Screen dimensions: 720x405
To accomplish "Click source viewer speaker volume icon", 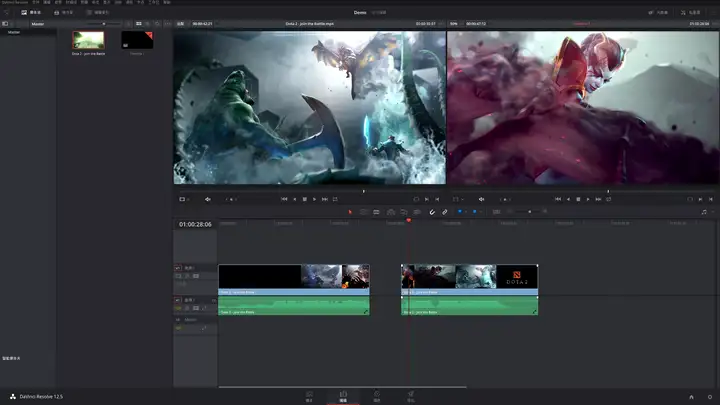I will tap(208, 199).
